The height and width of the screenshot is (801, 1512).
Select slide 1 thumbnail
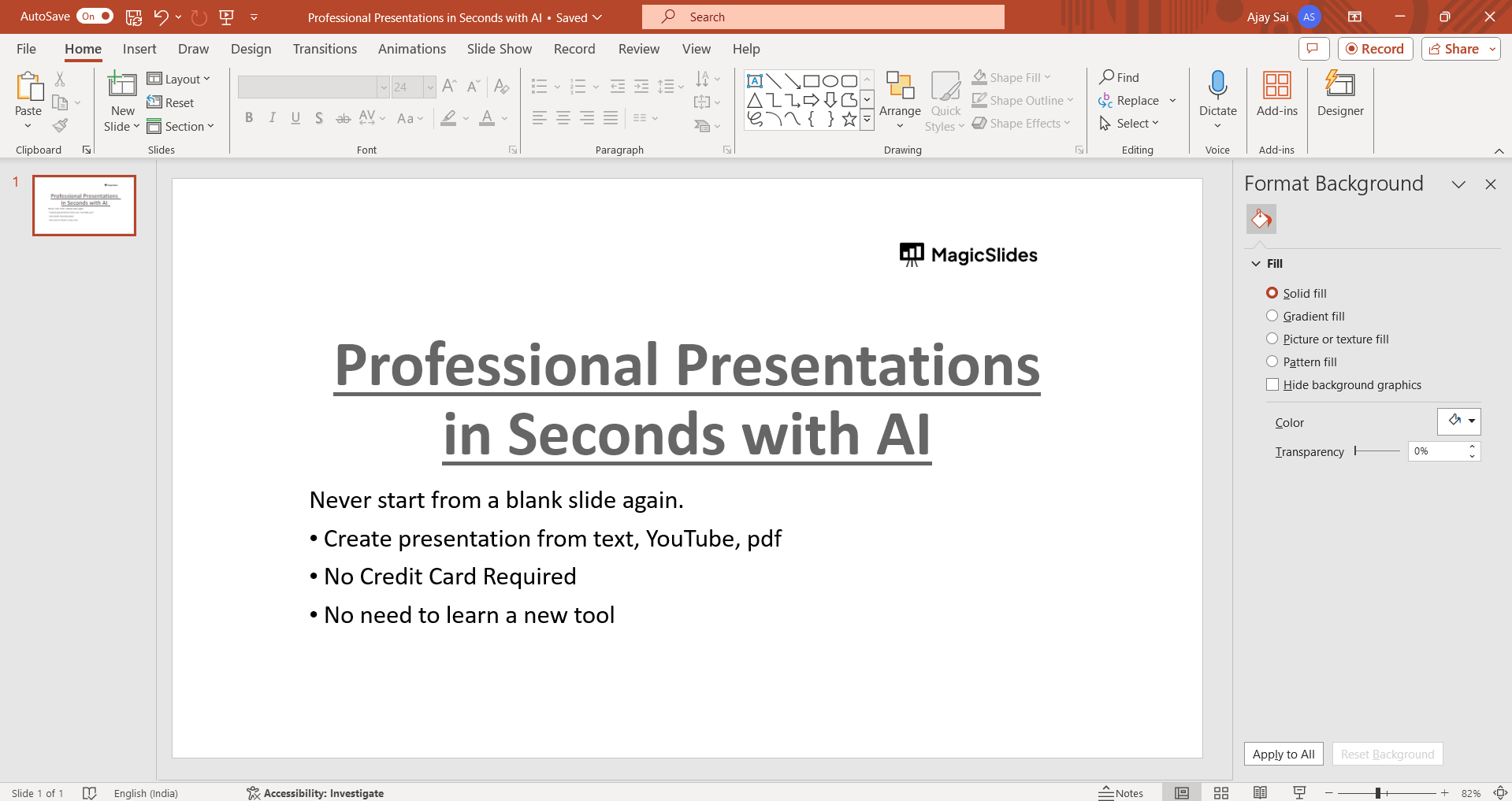coord(84,206)
